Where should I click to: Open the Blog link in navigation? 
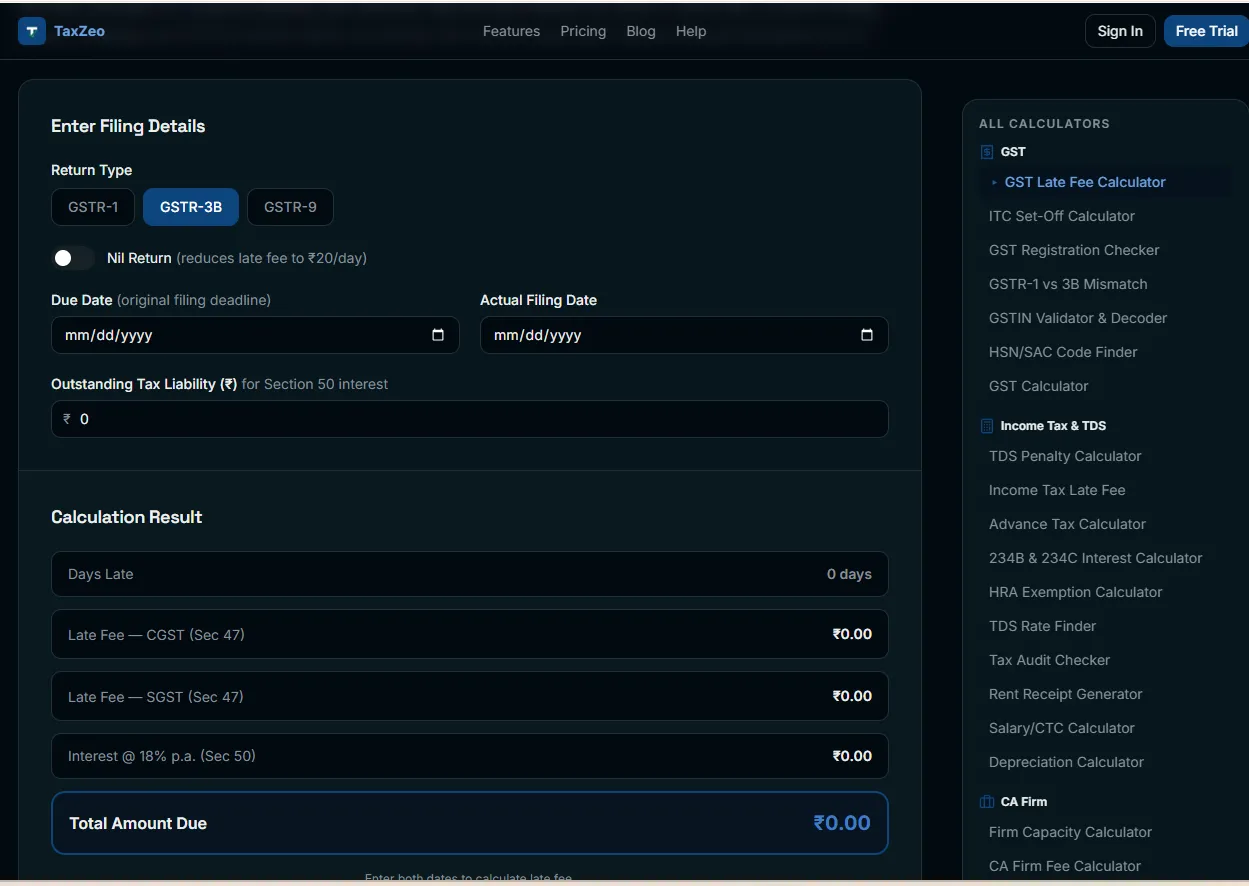pos(641,31)
